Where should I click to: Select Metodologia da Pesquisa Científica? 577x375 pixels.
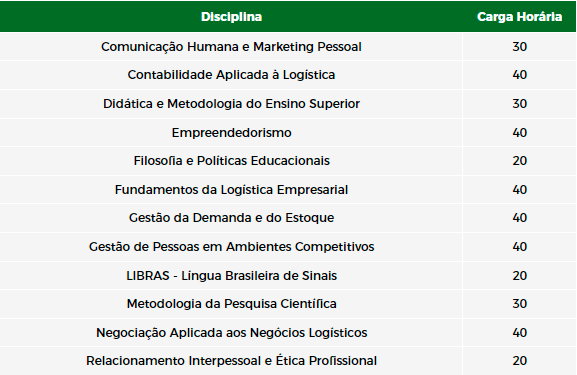tap(231, 304)
